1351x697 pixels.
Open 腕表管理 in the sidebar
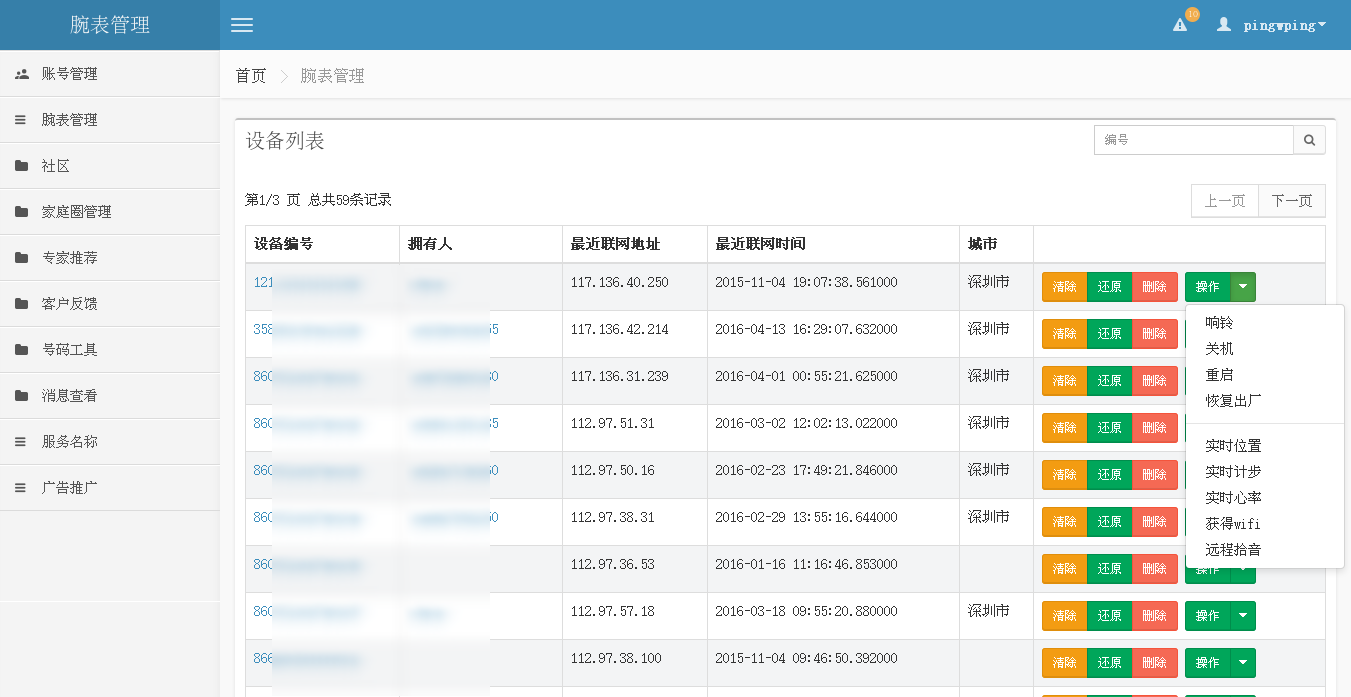(110, 120)
